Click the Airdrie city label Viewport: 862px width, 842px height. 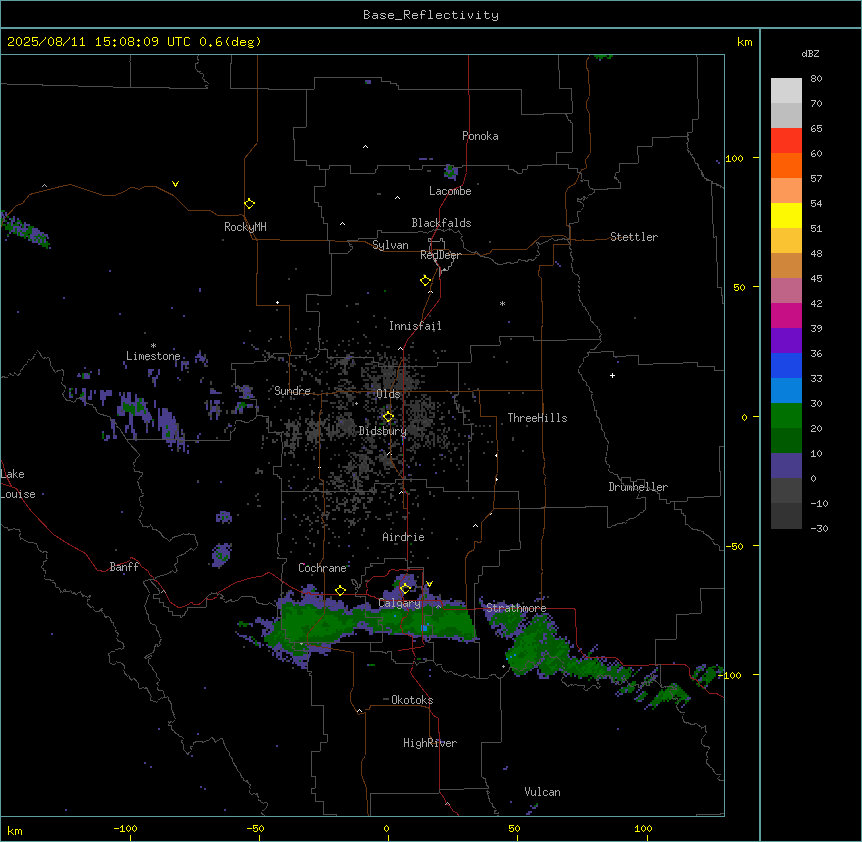pyautogui.click(x=403, y=537)
